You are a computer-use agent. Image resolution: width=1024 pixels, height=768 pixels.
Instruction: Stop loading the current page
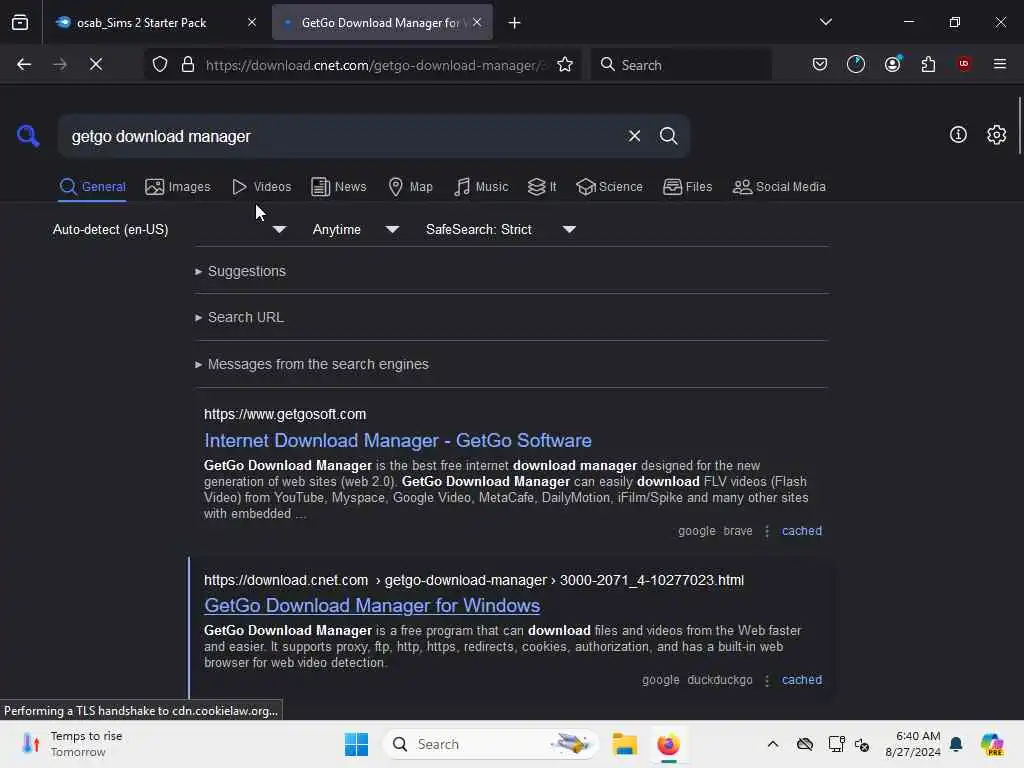(x=96, y=64)
